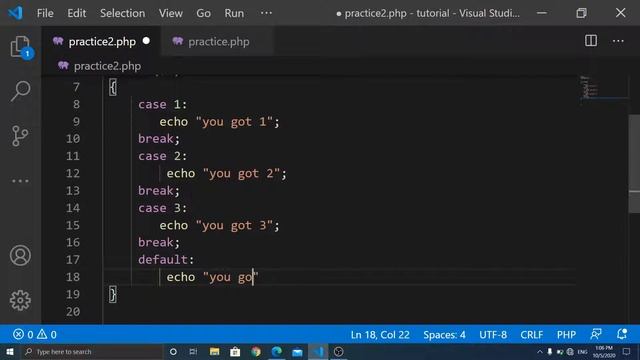Click unsaved dot on practice2.php tab

(146, 41)
